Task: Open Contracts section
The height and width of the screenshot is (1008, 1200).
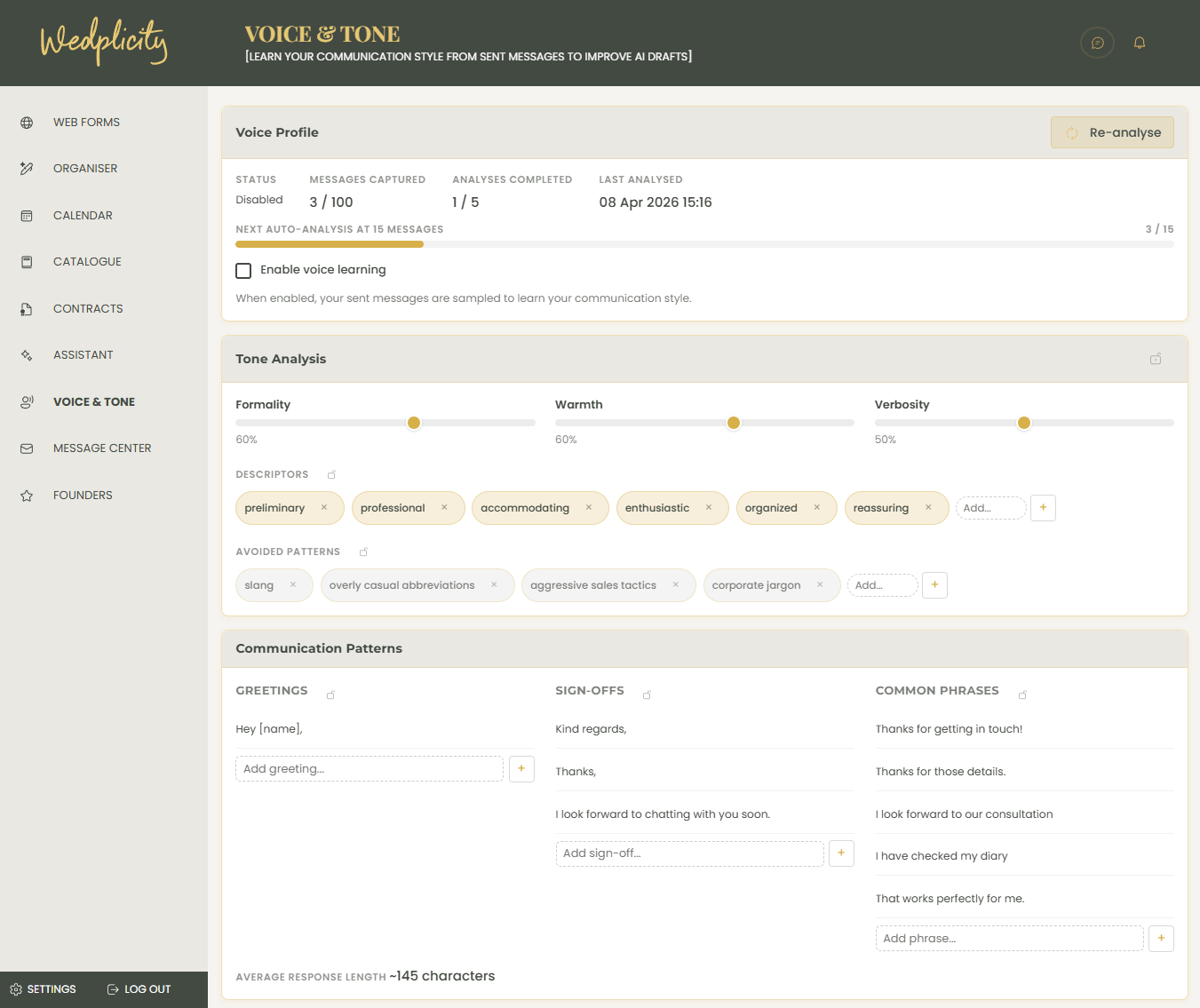Action: click(88, 309)
